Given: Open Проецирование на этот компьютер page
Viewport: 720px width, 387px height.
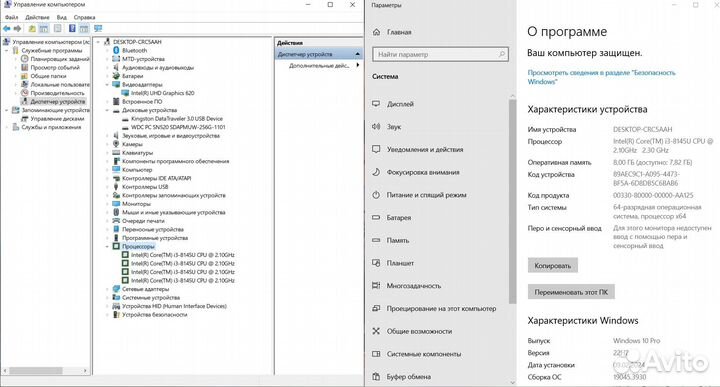Looking at the screenshot, I should [x=440, y=308].
